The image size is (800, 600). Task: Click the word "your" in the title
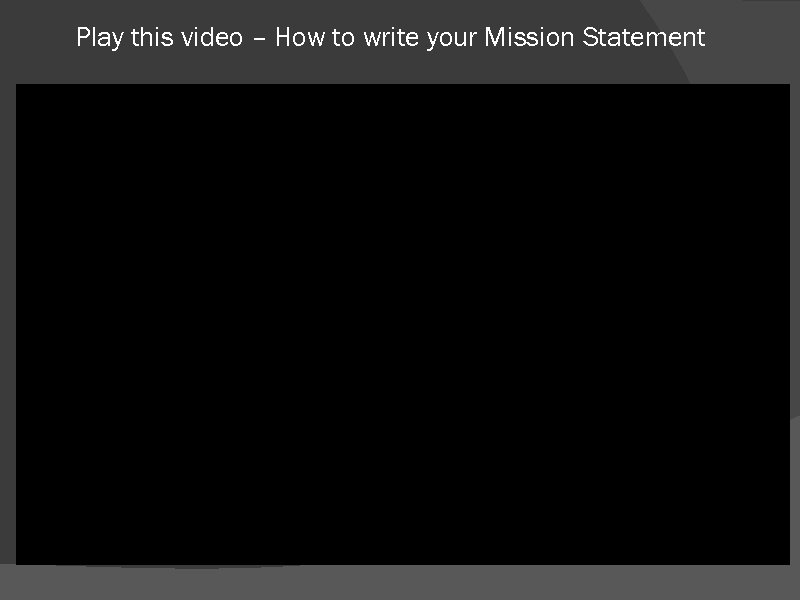coord(452,39)
